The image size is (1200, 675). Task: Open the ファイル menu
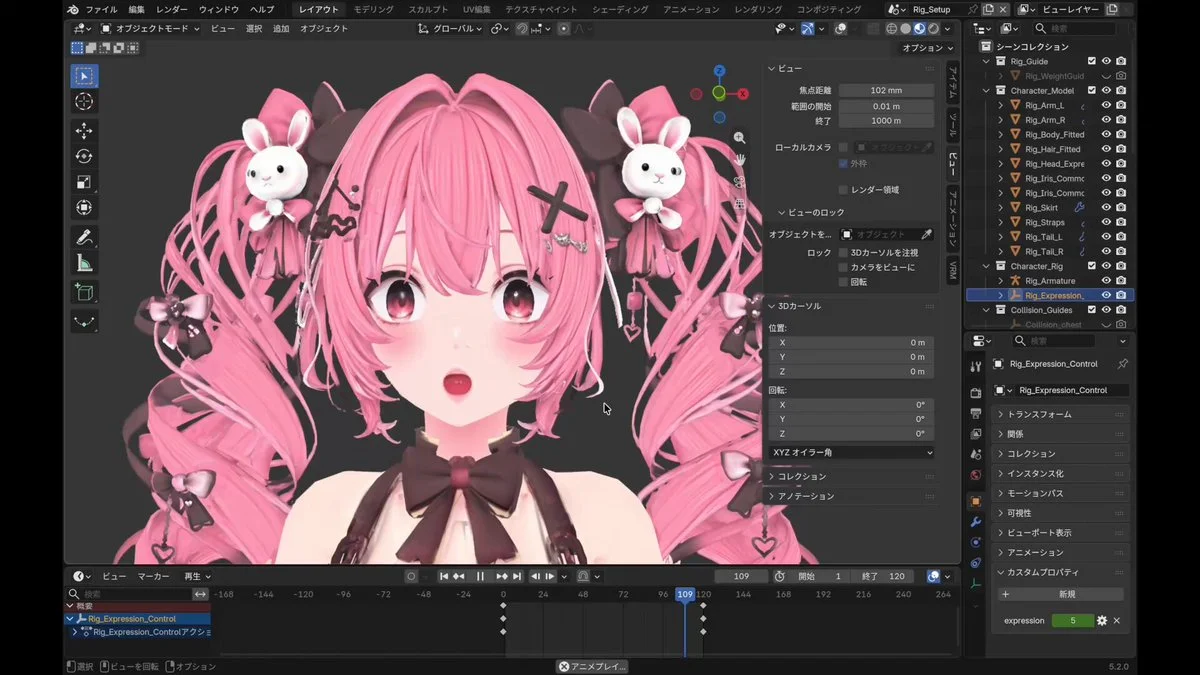click(101, 9)
